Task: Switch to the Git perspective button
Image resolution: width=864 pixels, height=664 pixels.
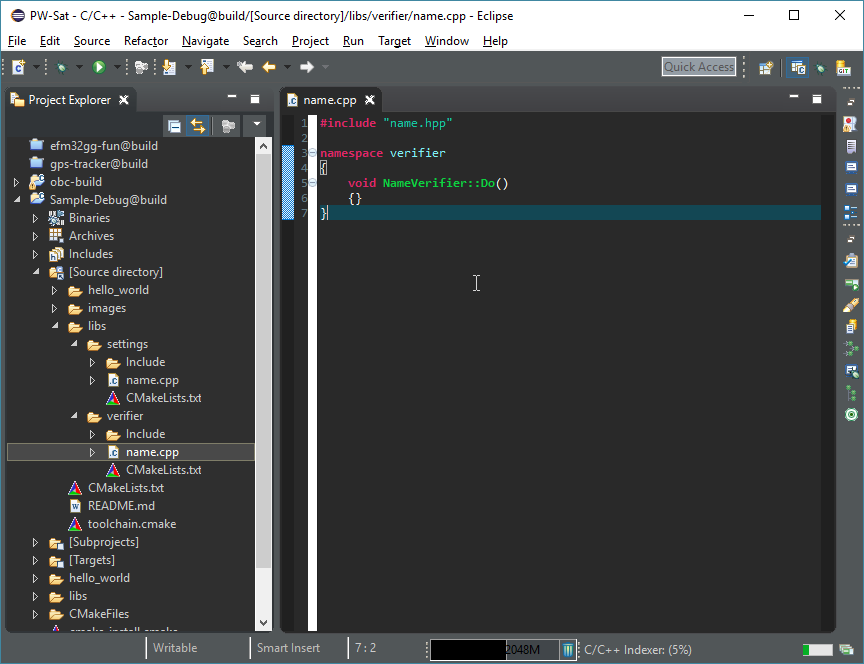Action: 843,68
